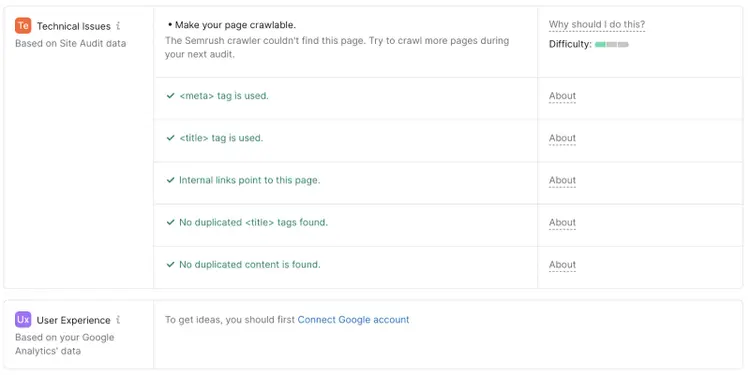
Task: Click checkmark next to <meta> tag is used
Action: pyautogui.click(x=170, y=96)
